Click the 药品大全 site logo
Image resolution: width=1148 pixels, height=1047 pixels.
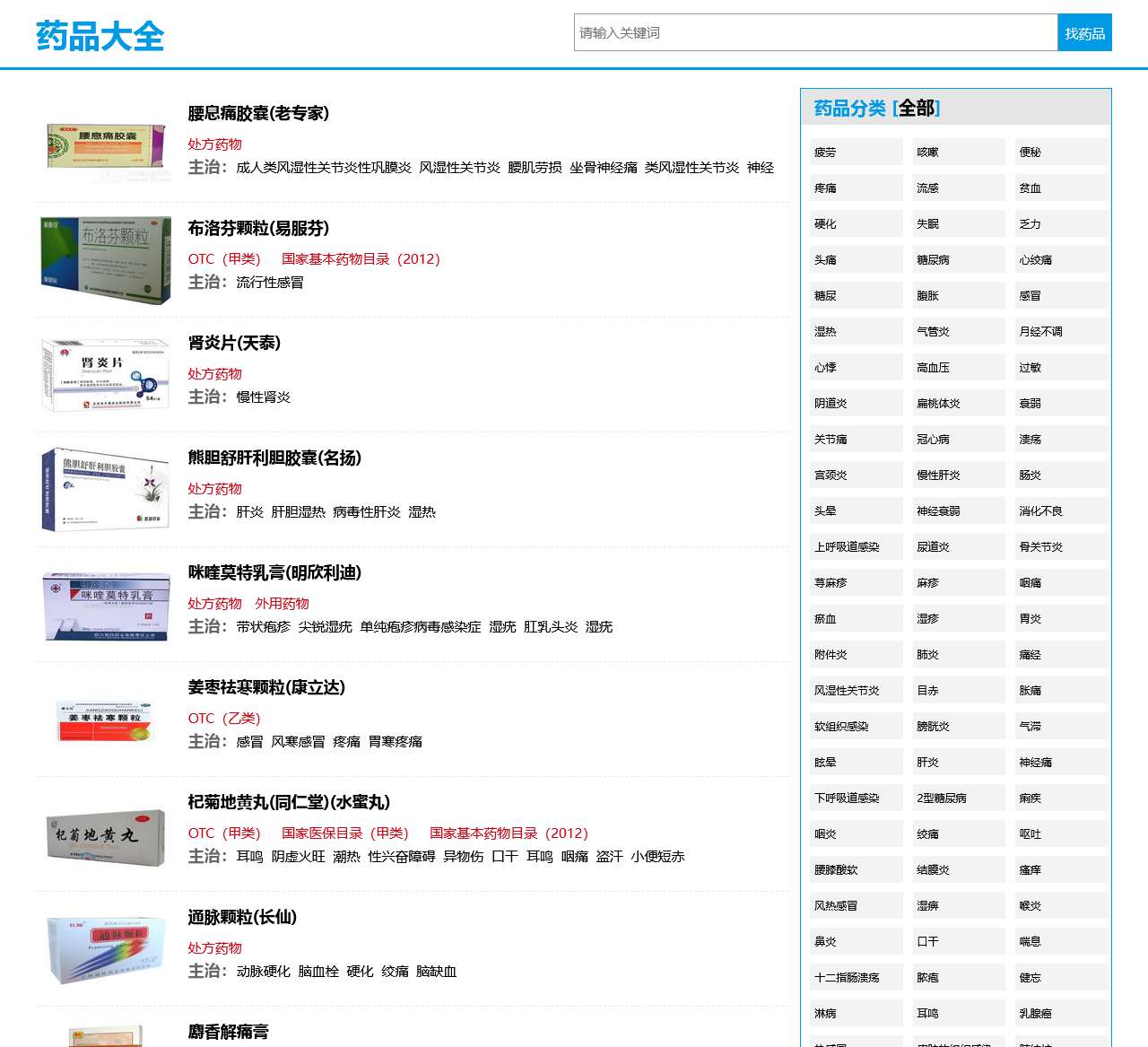tap(100, 37)
